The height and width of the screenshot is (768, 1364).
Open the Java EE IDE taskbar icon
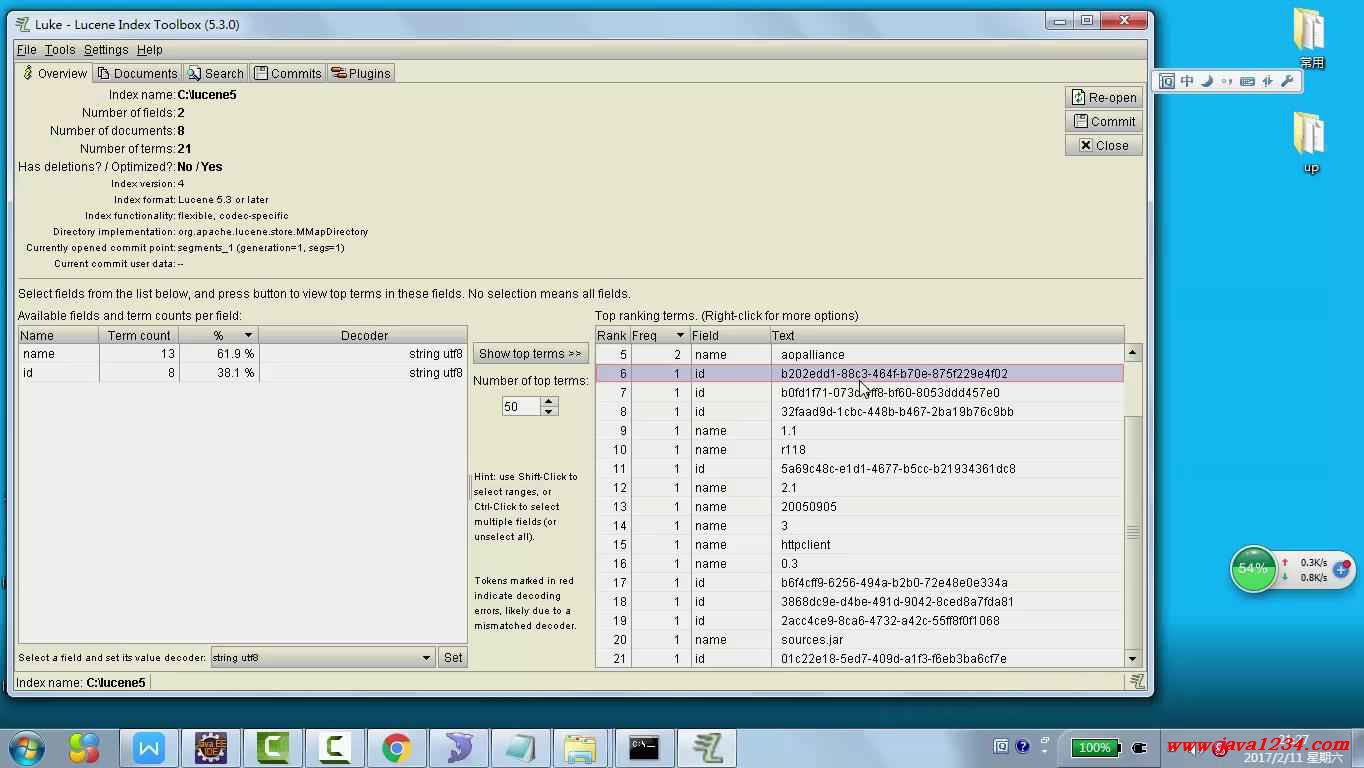pos(211,747)
